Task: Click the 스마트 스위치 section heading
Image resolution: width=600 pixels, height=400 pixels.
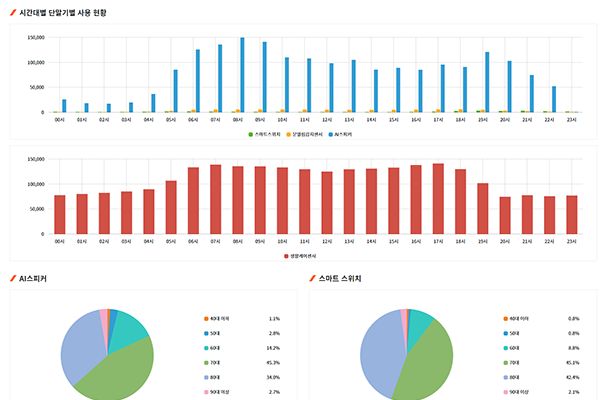Action: (x=340, y=279)
